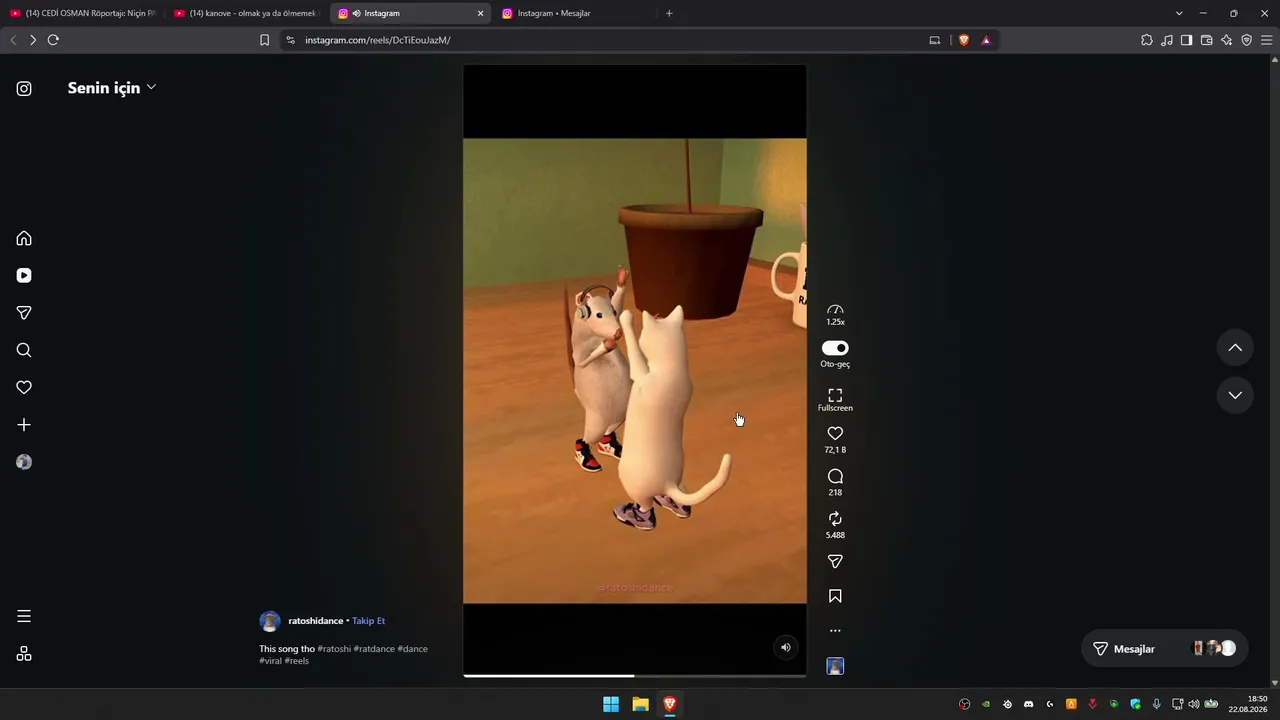The width and height of the screenshot is (1280, 720).
Task: Install app icon in address bar
Action: coord(935,40)
